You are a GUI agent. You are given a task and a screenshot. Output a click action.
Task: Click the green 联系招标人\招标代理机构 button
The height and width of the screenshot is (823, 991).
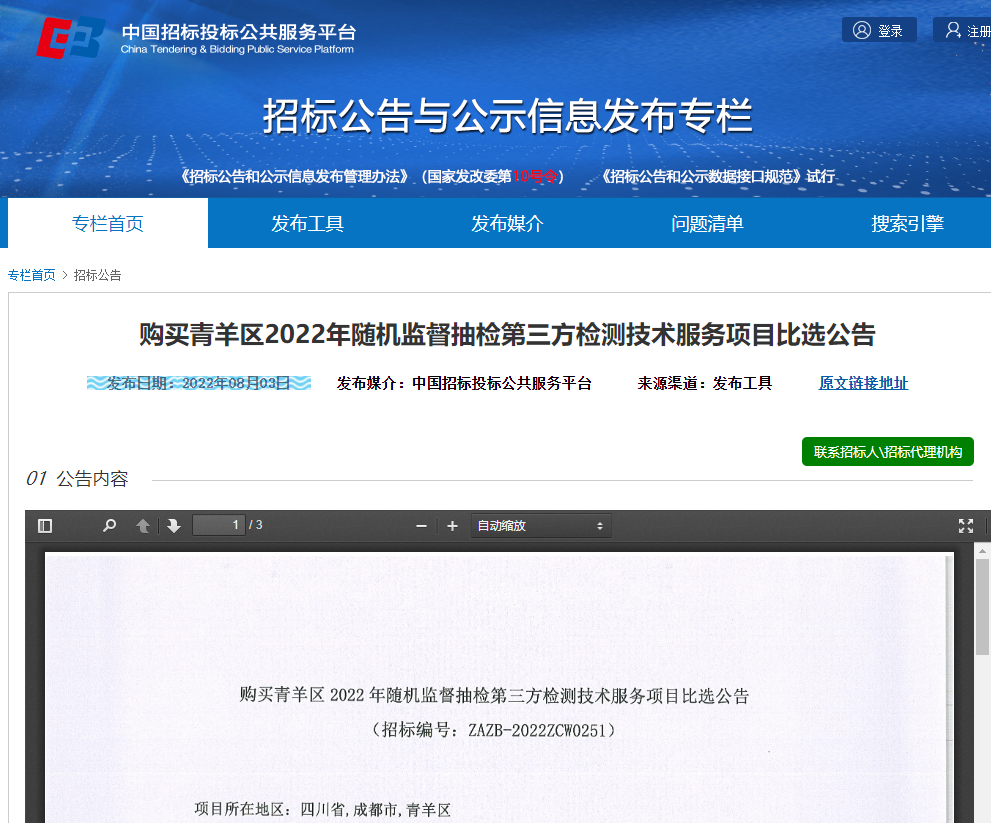(x=887, y=452)
